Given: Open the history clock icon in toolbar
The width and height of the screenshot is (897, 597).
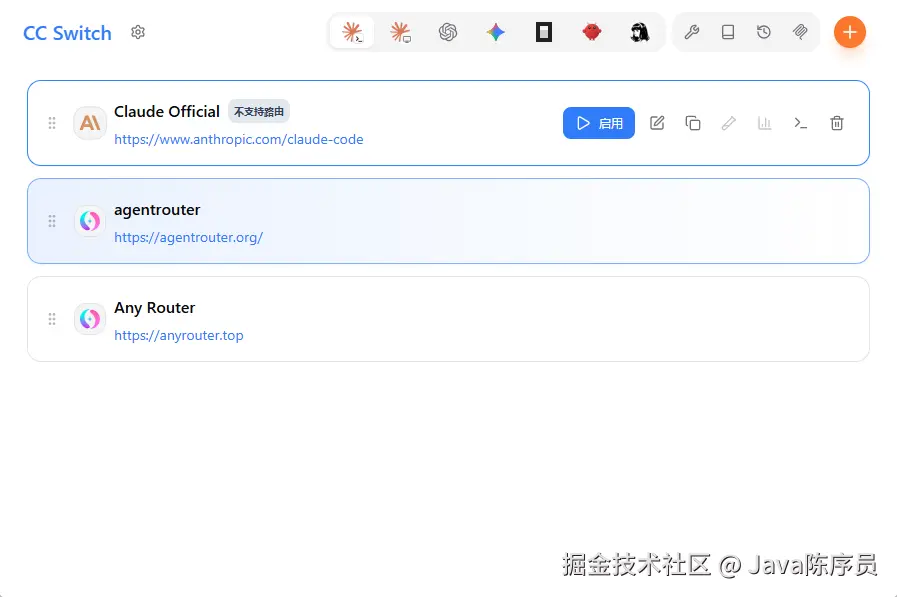Looking at the screenshot, I should point(764,32).
